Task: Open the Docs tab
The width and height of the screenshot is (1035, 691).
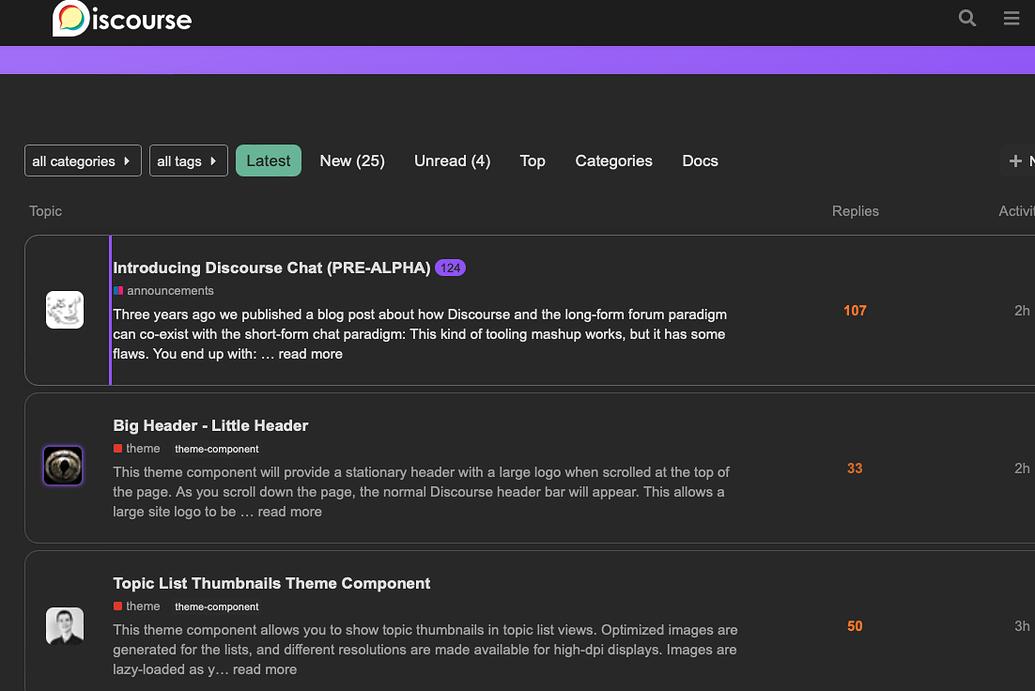Action: click(700, 161)
